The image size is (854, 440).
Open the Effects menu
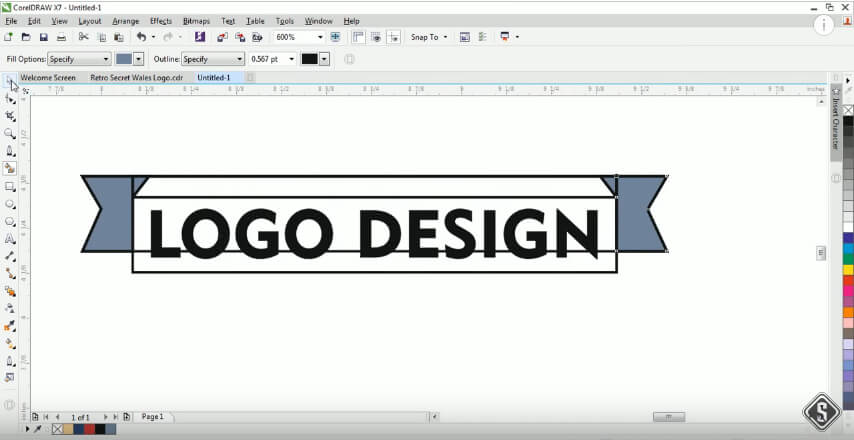coord(160,20)
